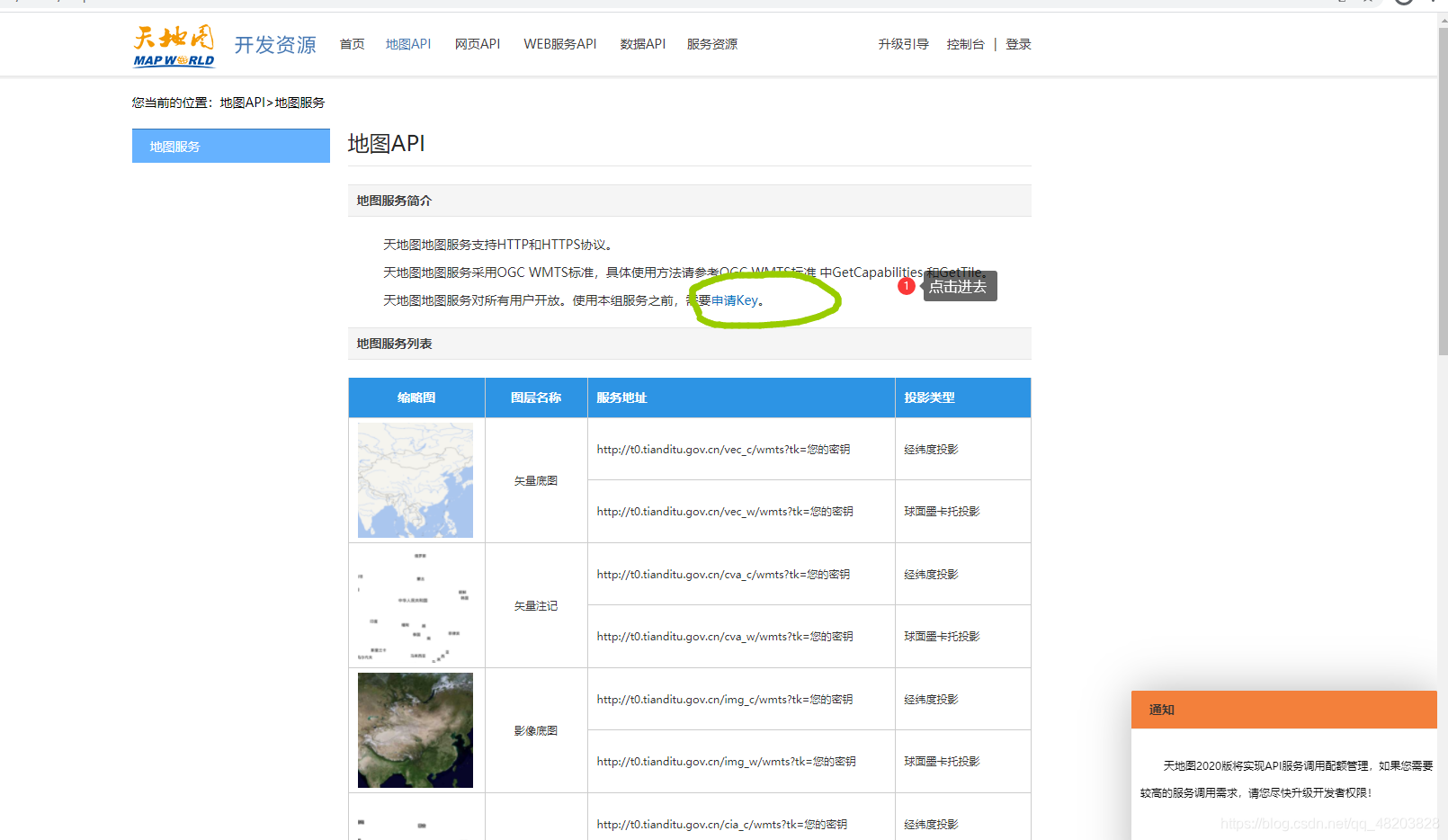Click the 影像底图 layer name cell
The height and width of the screenshot is (840, 1448).
(536, 731)
